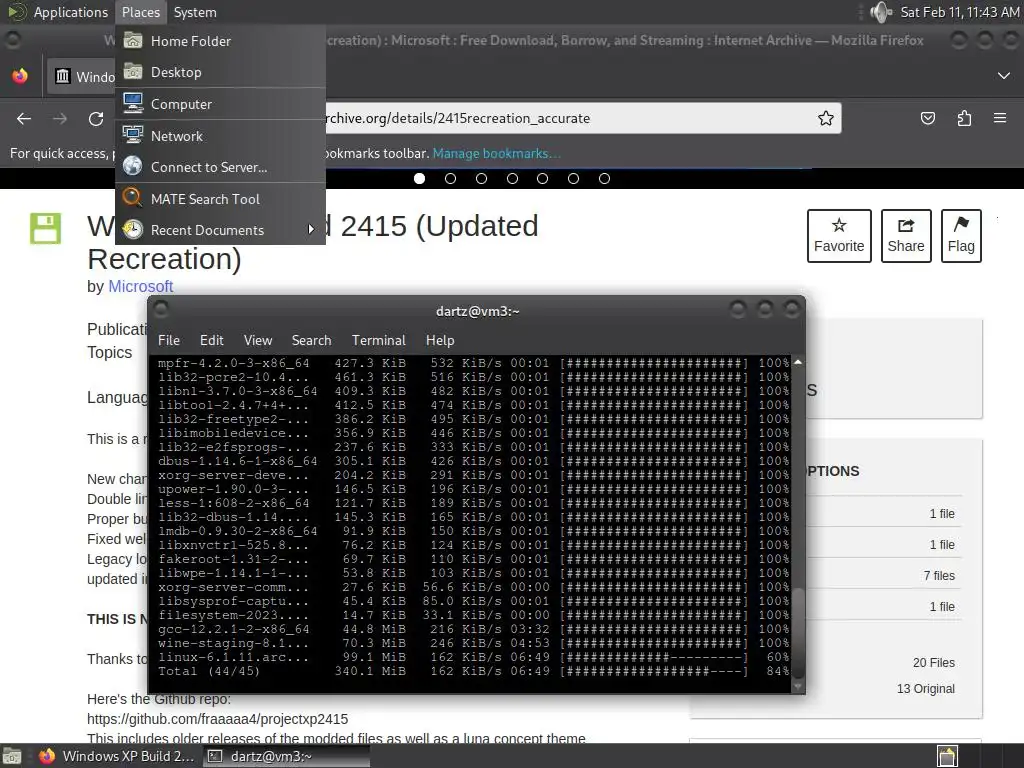
Task: Open the Applications menu in panel
Action: click(57, 12)
